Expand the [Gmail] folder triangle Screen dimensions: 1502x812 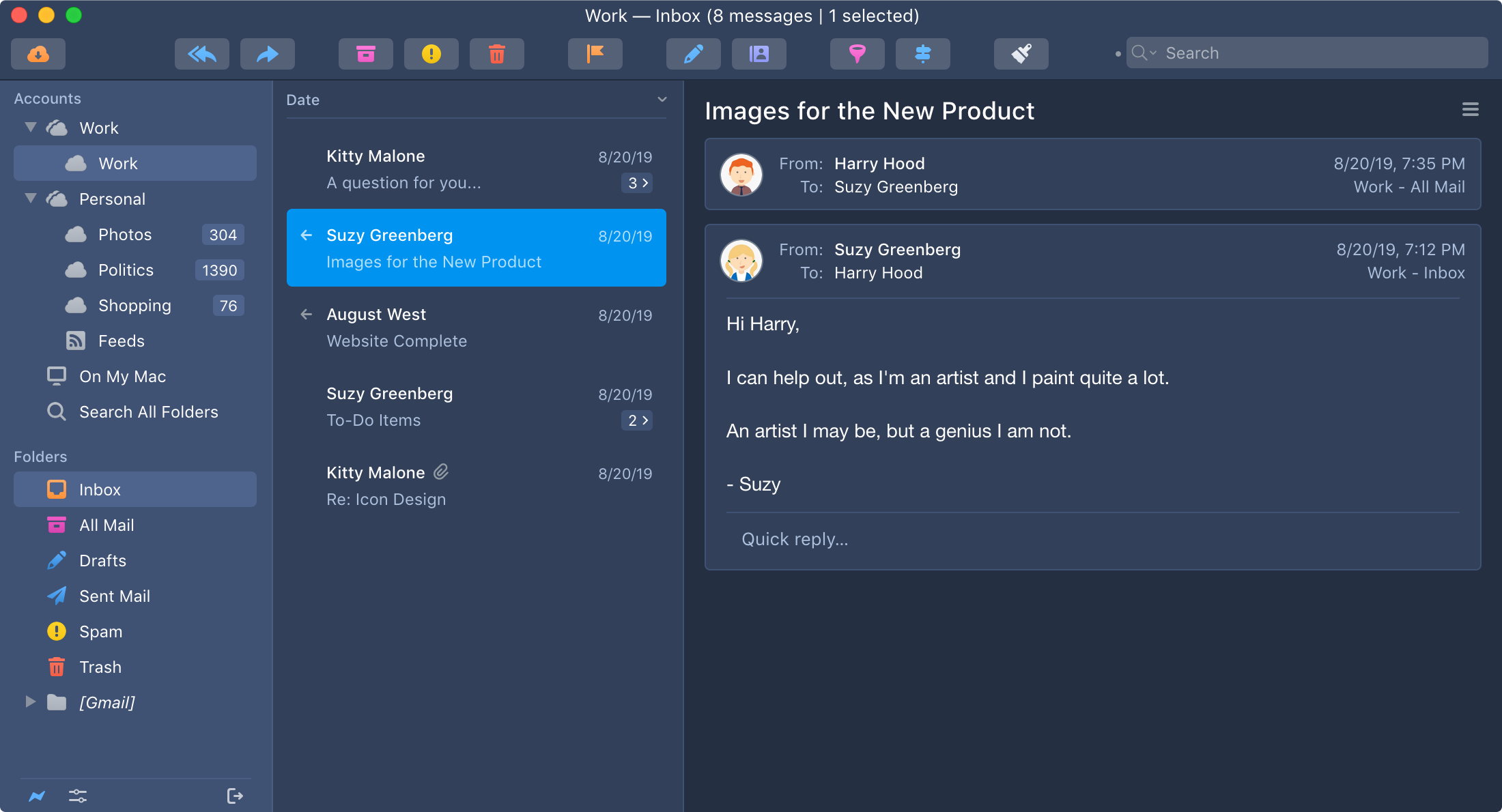31,701
